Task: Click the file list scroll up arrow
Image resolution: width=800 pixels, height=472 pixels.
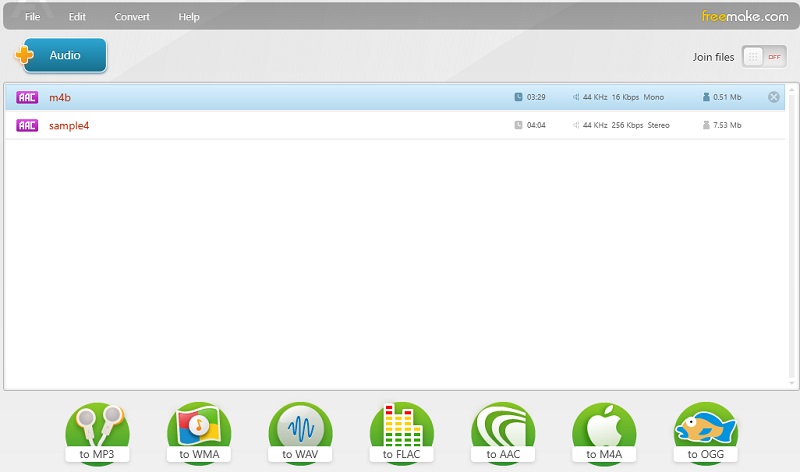Action: pyautogui.click(x=792, y=90)
